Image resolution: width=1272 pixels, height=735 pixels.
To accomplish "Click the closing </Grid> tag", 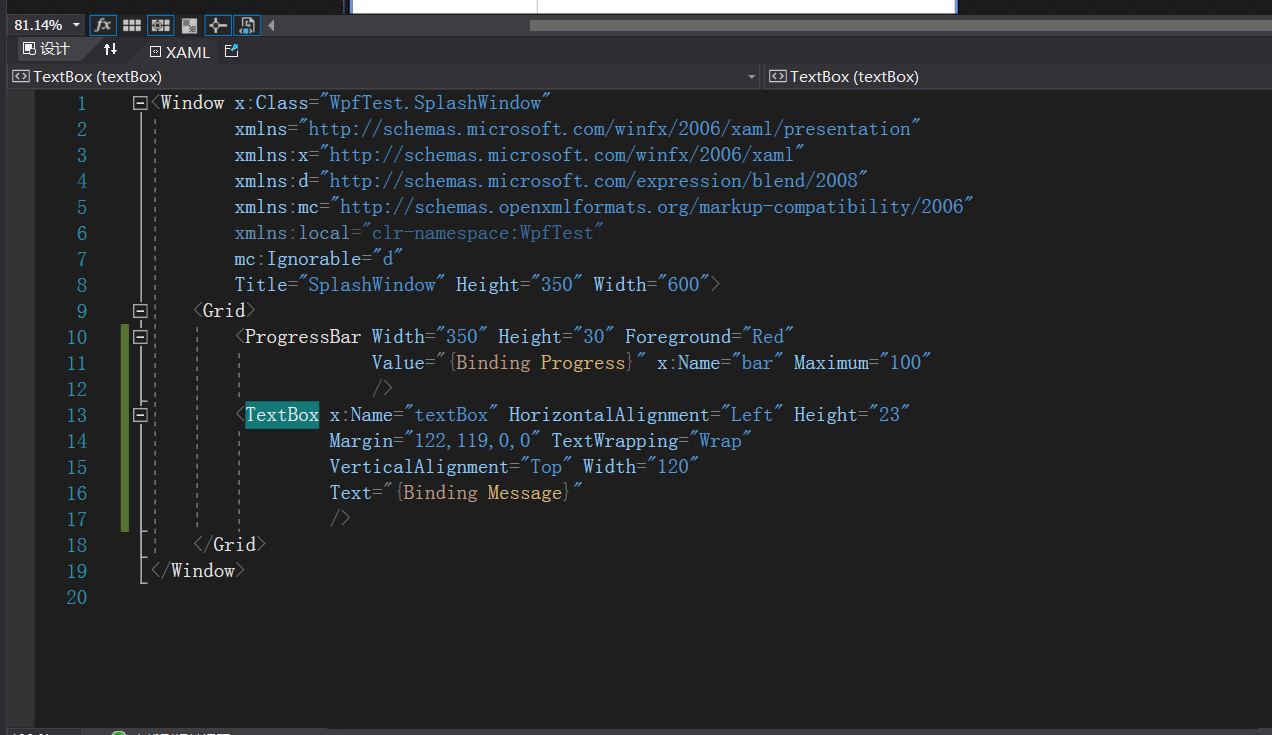I will pos(229,545).
